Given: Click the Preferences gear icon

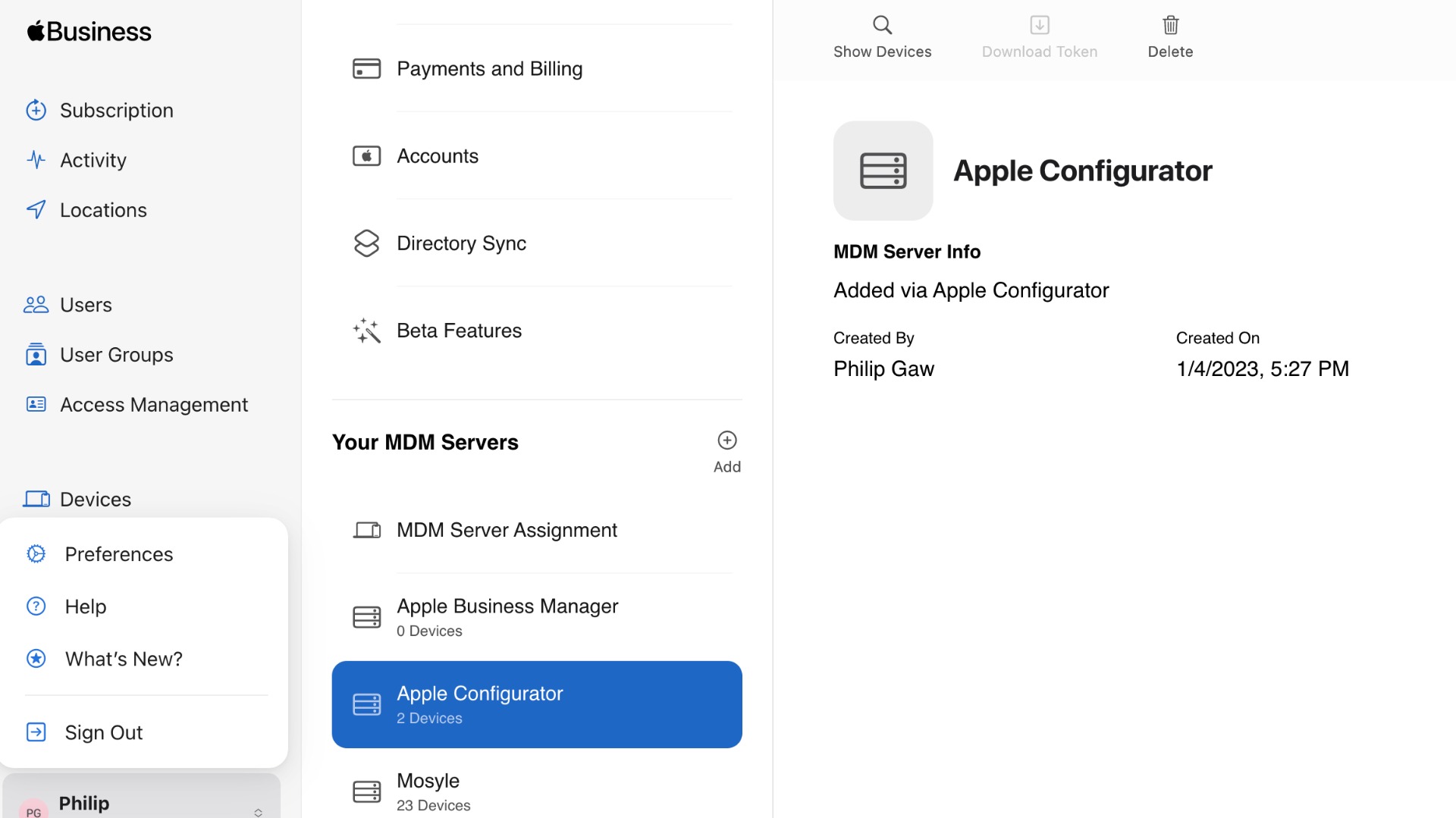Looking at the screenshot, I should click(36, 554).
